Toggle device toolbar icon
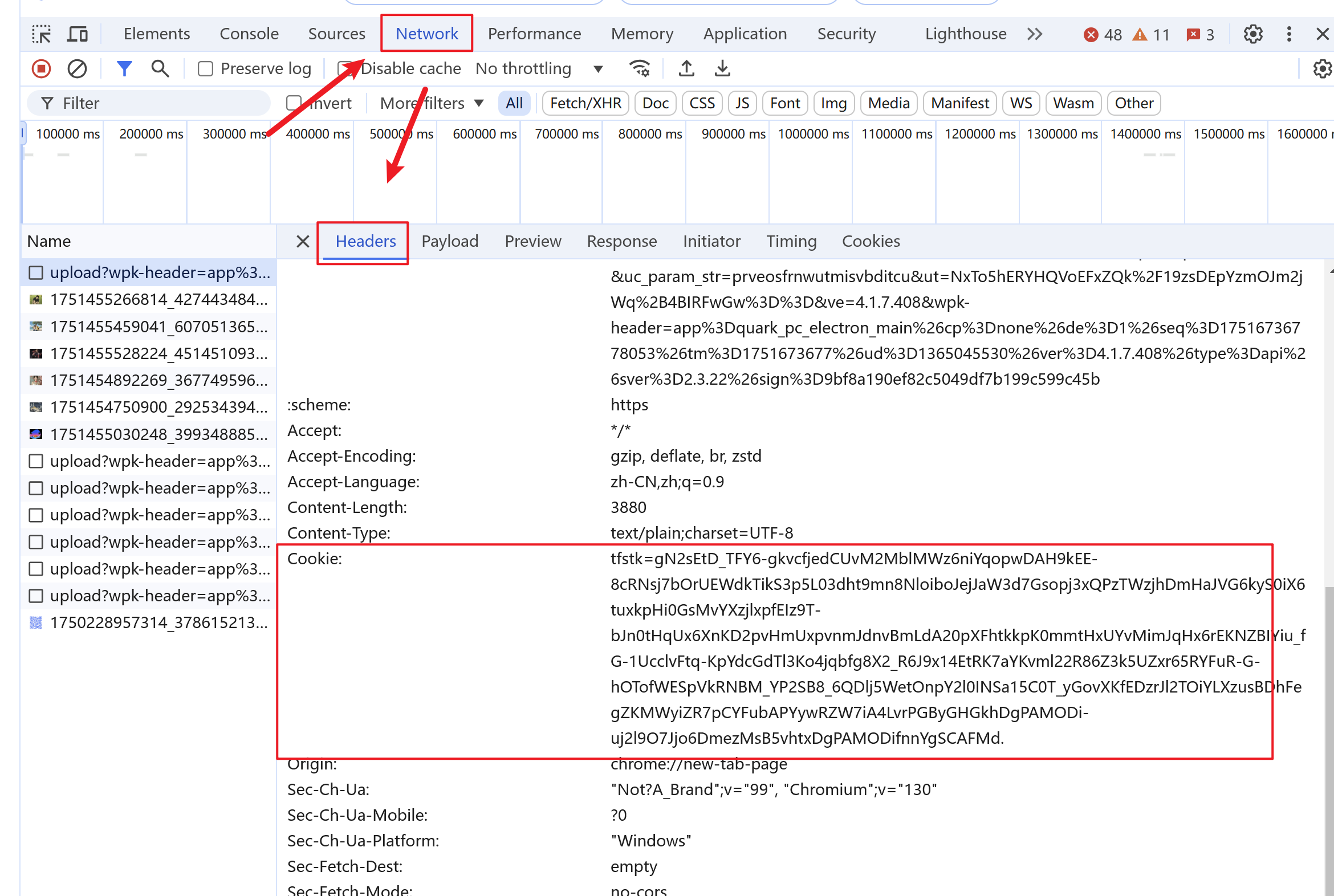The width and height of the screenshot is (1334, 896). [77, 34]
